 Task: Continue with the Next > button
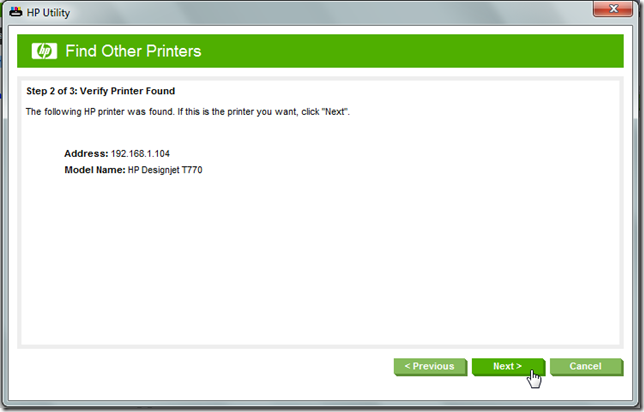click(x=508, y=366)
